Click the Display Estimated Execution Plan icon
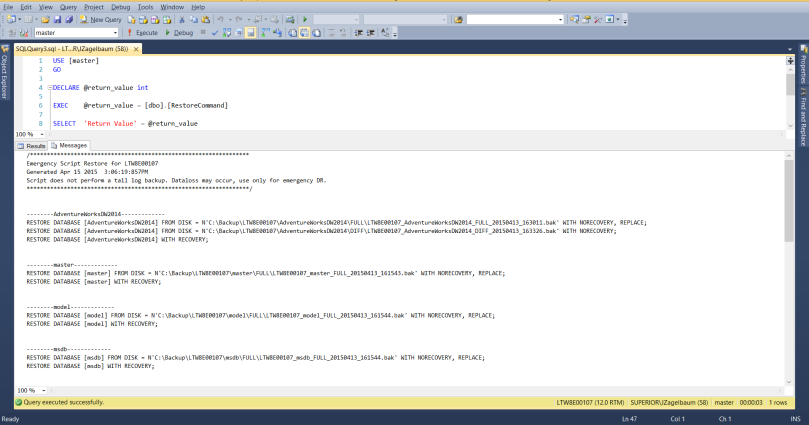 click(226, 32)
